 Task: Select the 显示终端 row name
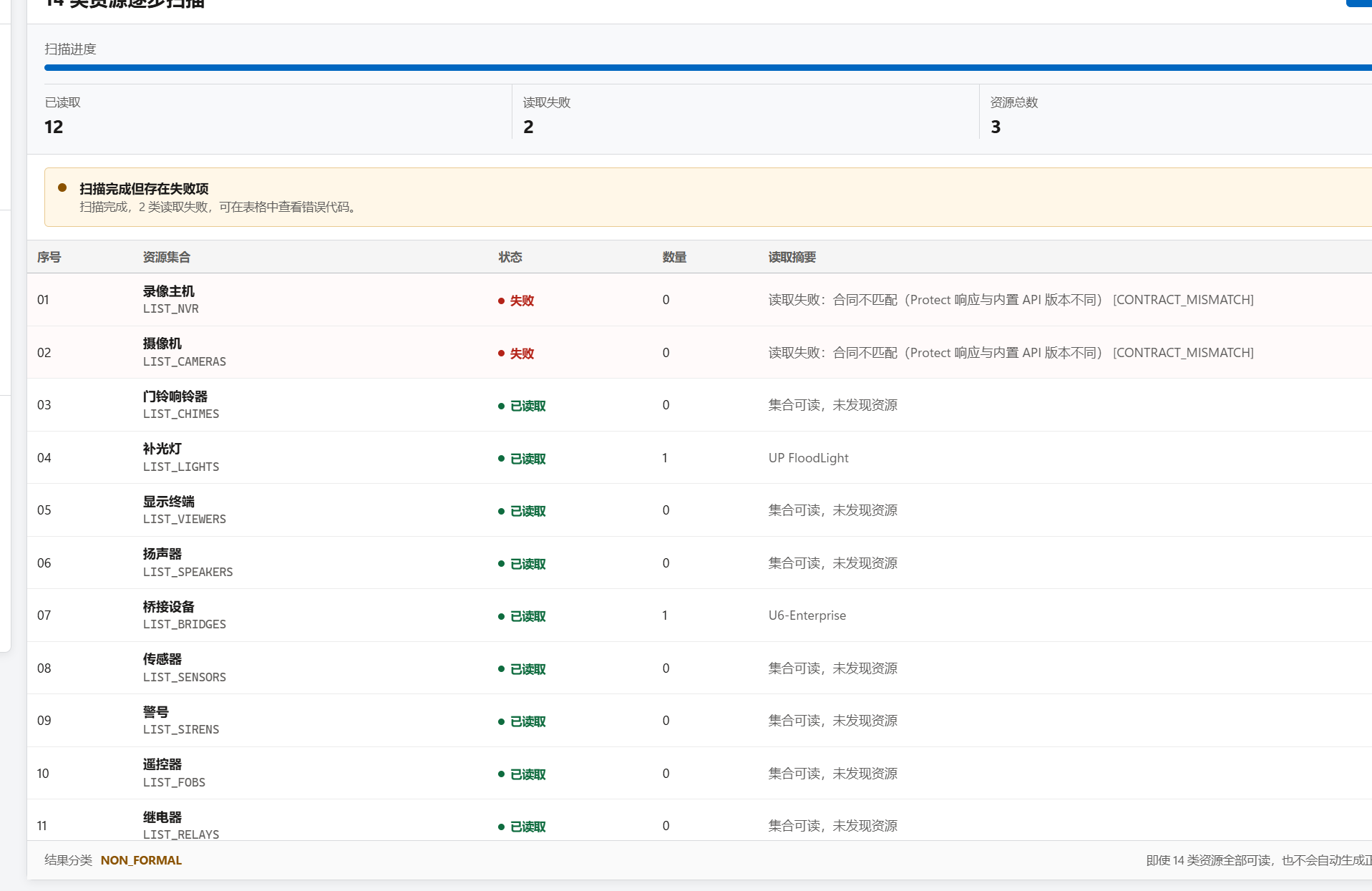pos(169,502)
